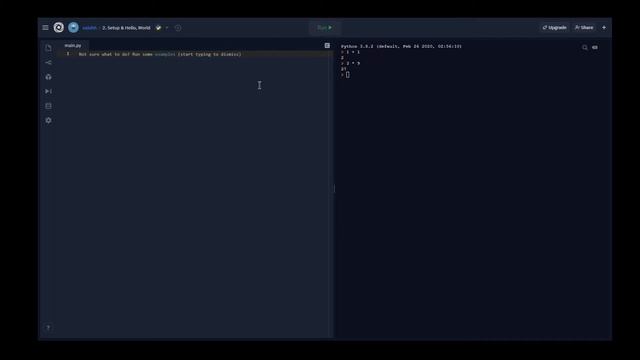The image size is (640, 360).
Task: Open the Settings gear in the sidebar
Action: pyautogui.click(x=49, y=120)
